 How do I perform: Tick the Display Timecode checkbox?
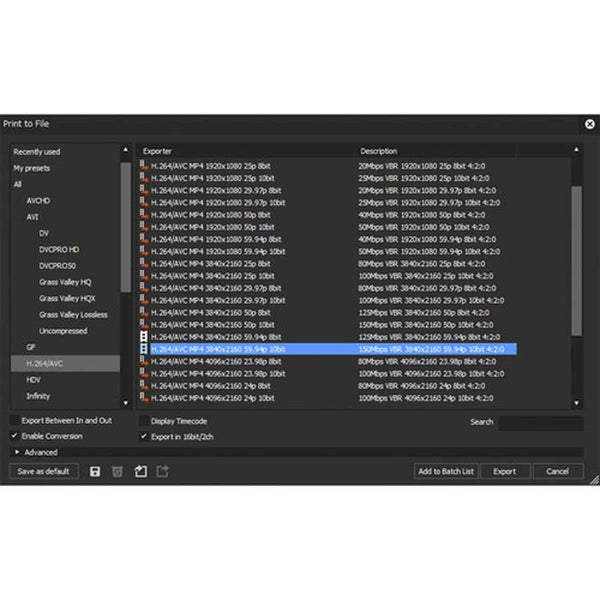click(x=144, y=421)
